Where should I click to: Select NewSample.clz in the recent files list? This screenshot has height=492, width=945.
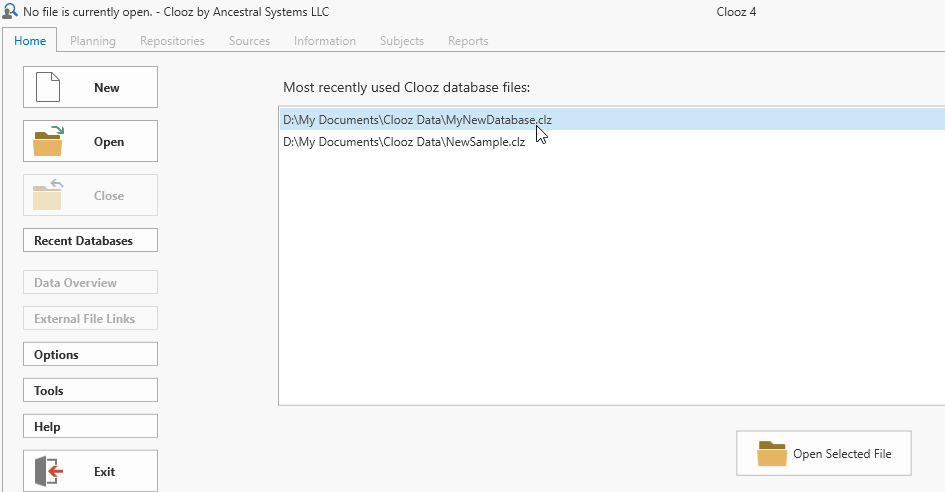tap(404, 142)
